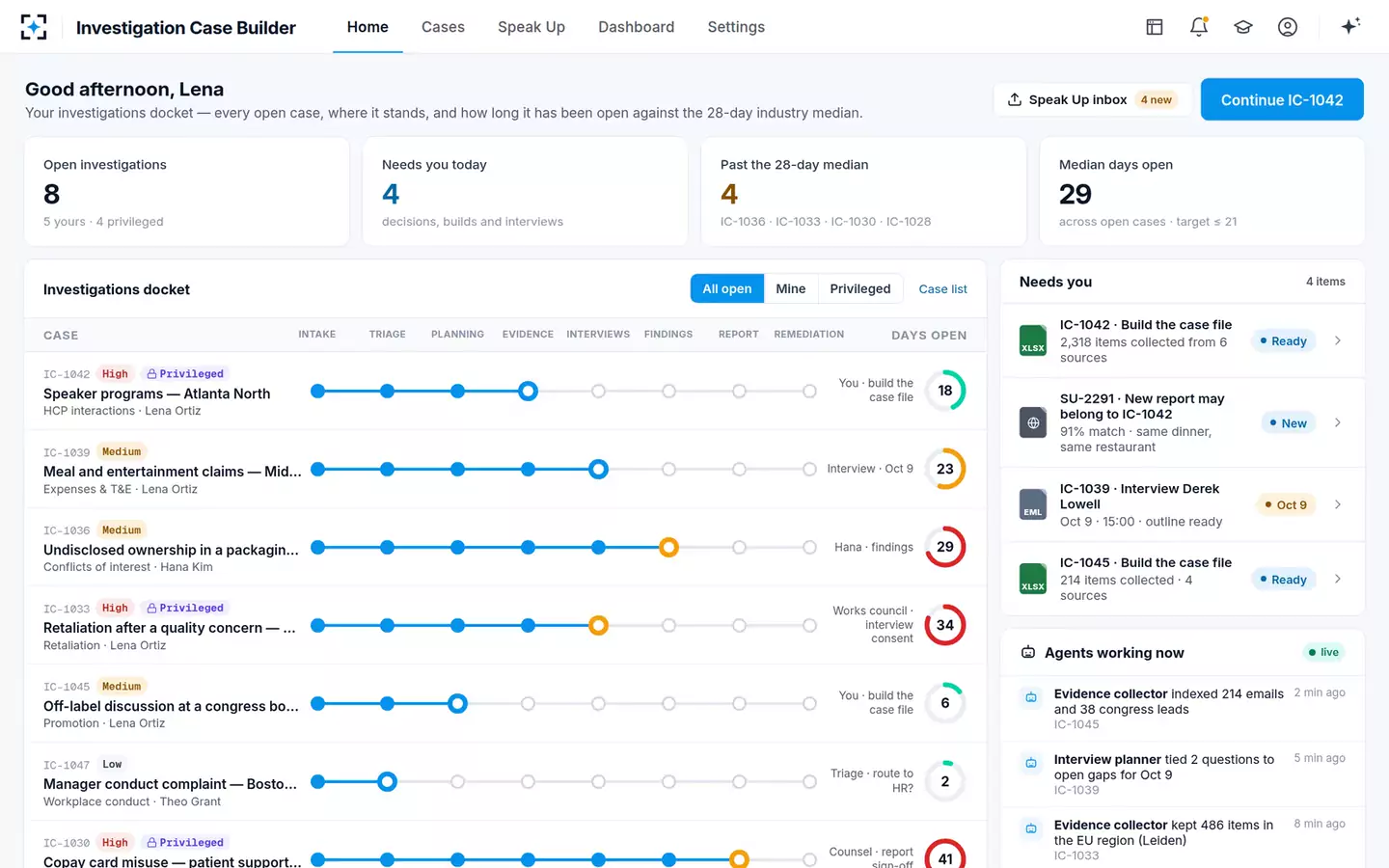
Task: Click the live indicator in Agents working now
Action: (x=1323, y=653)
